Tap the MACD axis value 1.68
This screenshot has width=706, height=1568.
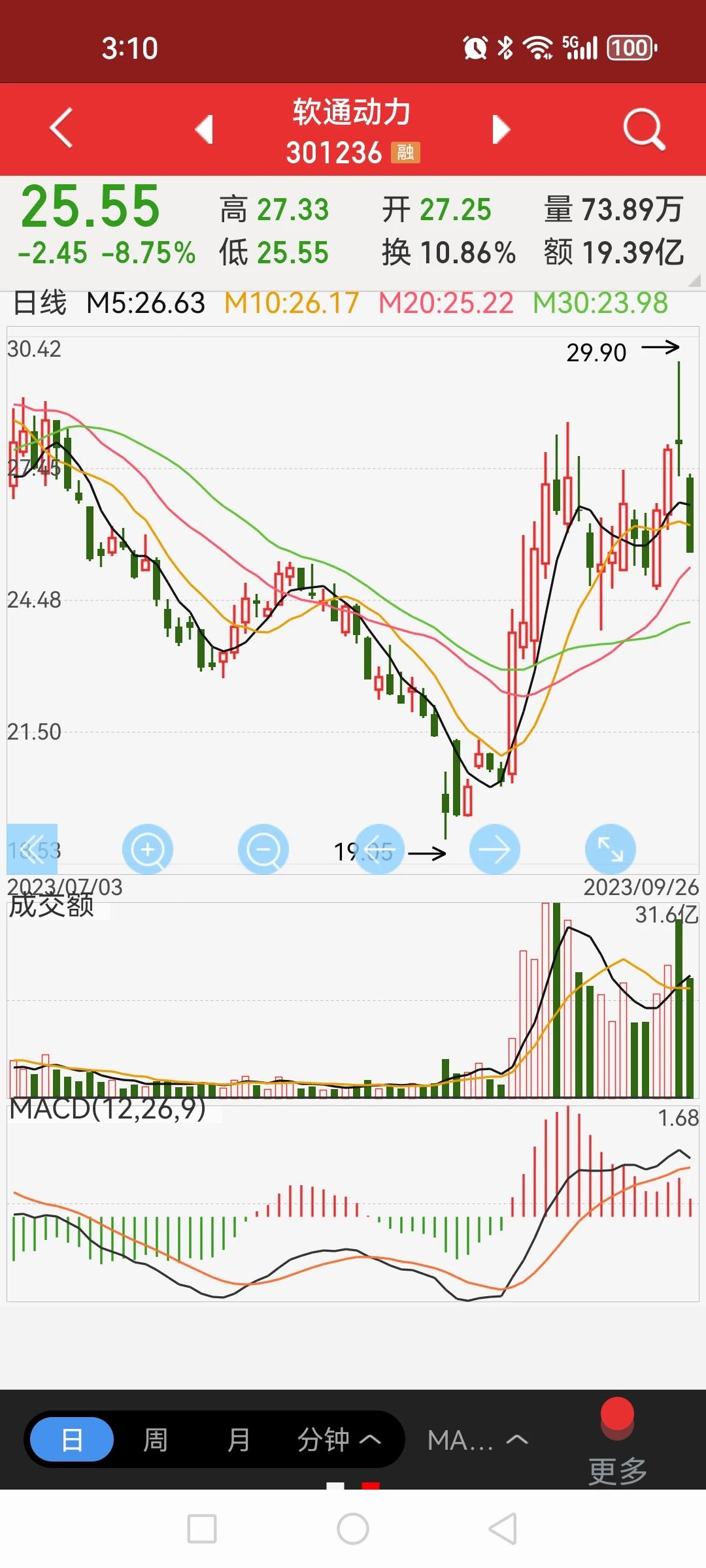679,1119
